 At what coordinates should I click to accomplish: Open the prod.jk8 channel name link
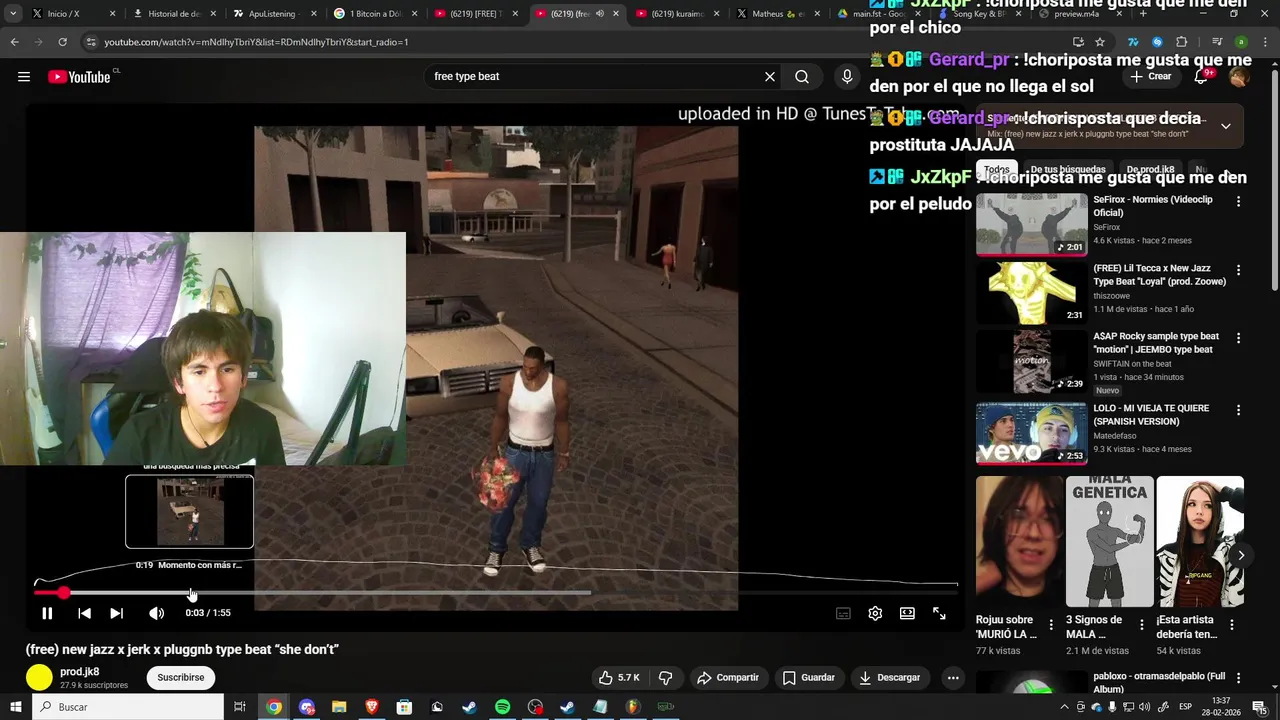tap(79, 672)
